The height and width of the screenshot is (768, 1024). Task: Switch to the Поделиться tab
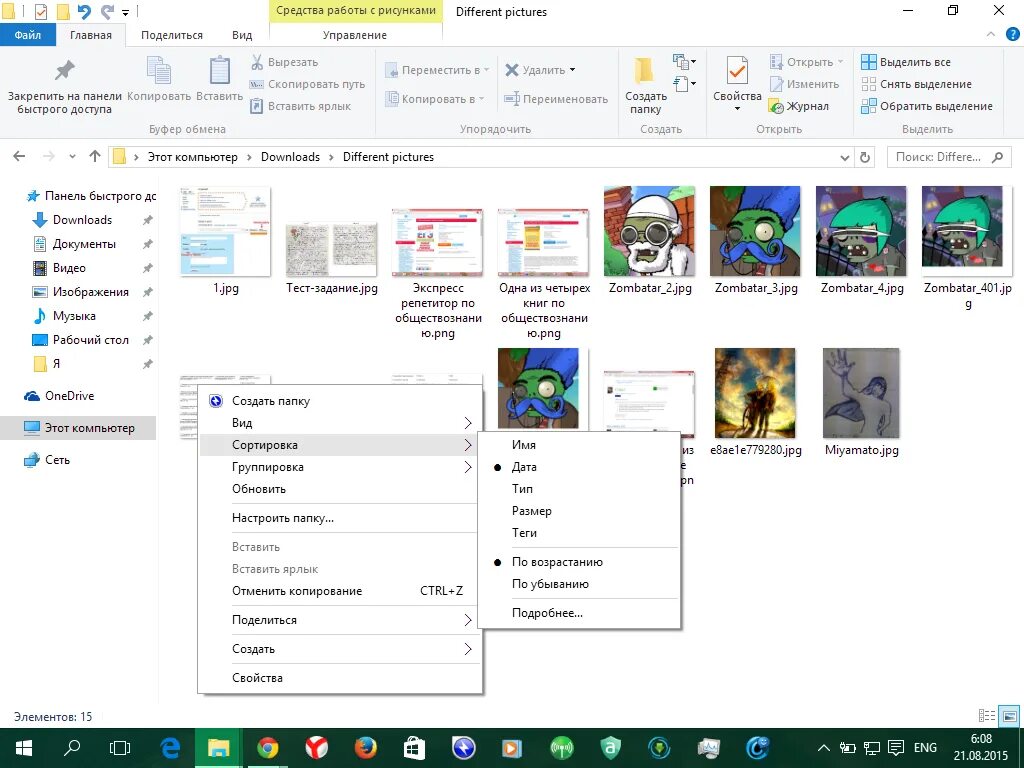pyautogui.click(x=172, y=35)
